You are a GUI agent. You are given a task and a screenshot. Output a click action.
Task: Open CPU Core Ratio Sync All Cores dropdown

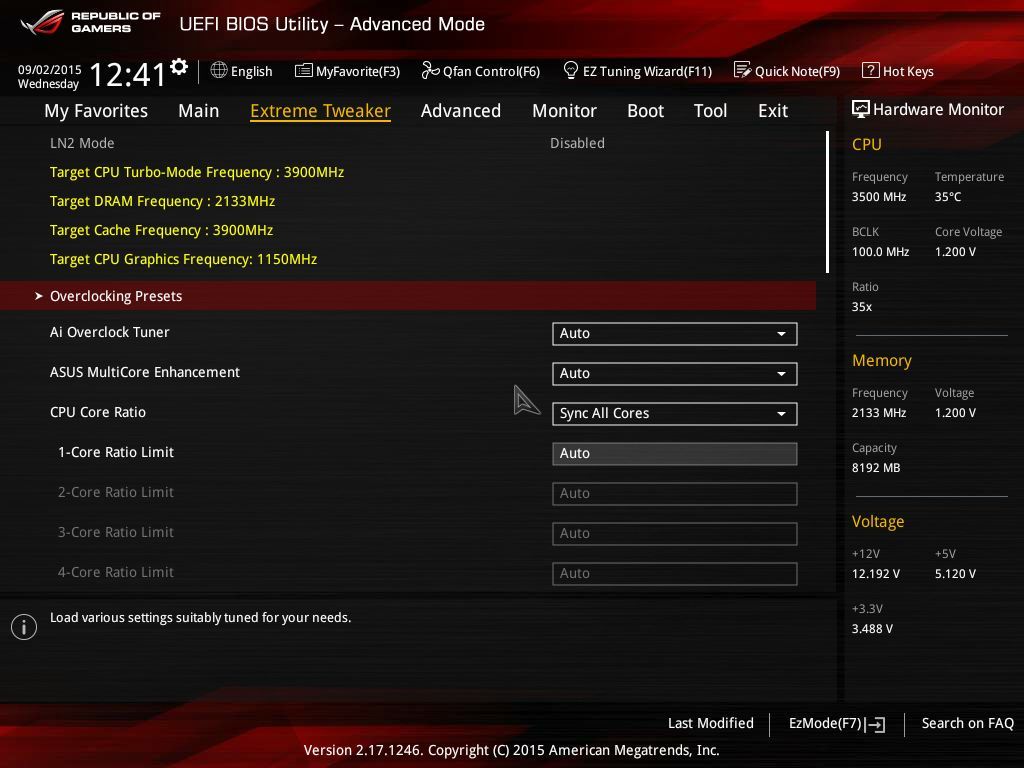[x=675, y=413]
